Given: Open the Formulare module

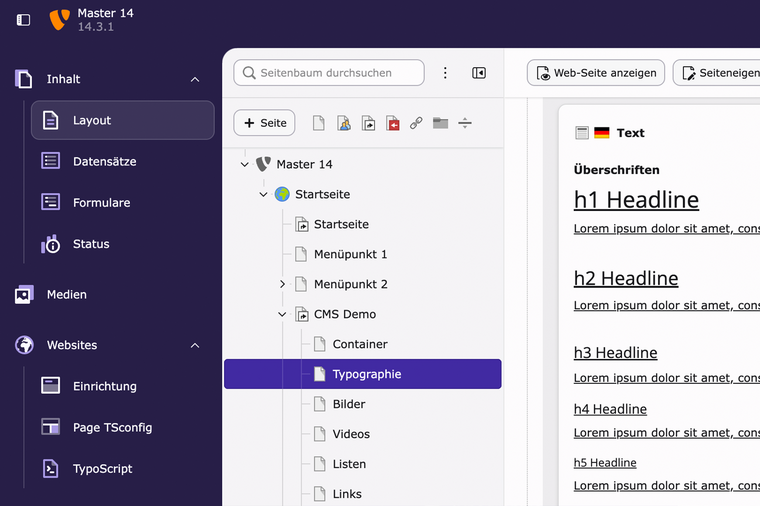Looking at the screenshot, I should click(x=123, y=203).
